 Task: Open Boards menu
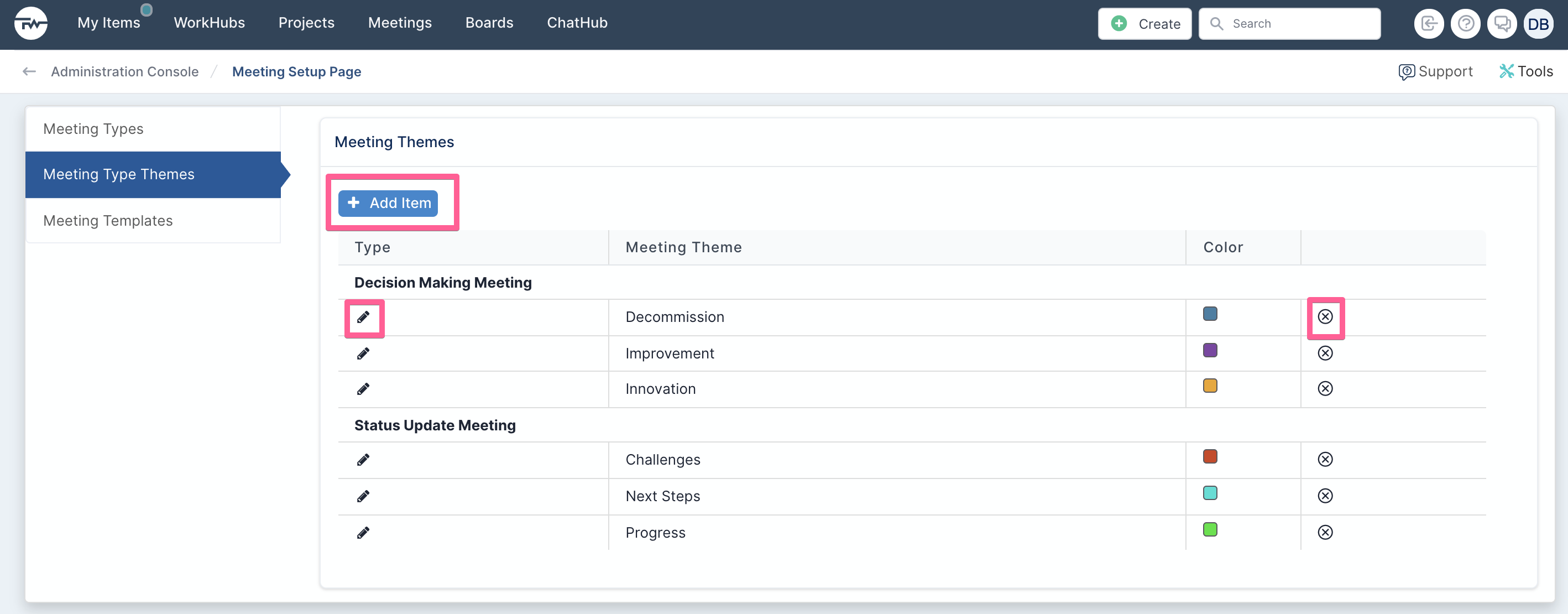[x=489, y=23]
